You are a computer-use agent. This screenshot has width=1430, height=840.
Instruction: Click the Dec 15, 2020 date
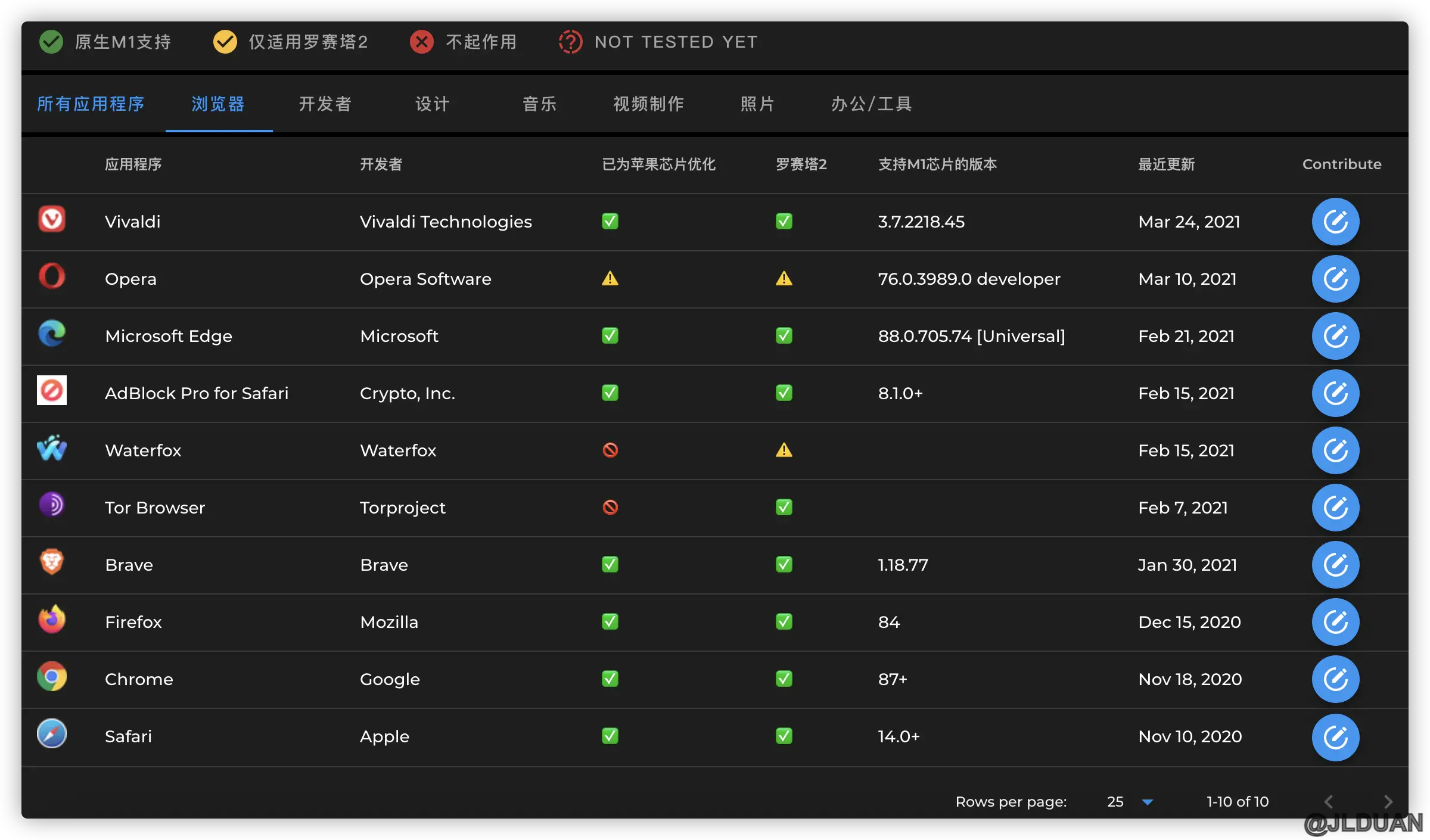click(x=1189, y=622)
